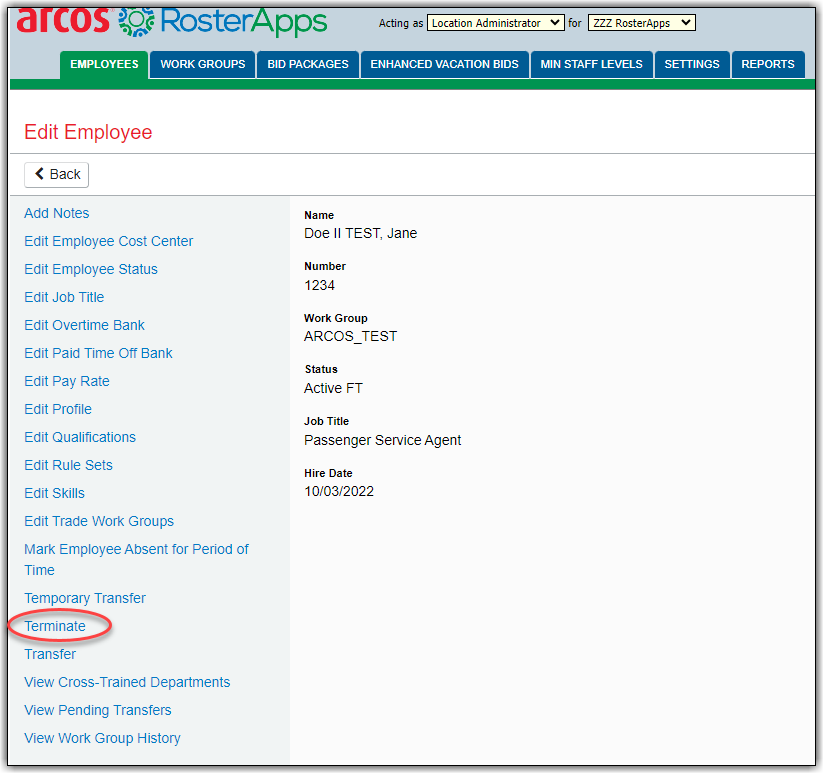Click the Edit Employee Status link
This screenshot has height=774, width=824.
pyautogui.click(x=91, y=269)
